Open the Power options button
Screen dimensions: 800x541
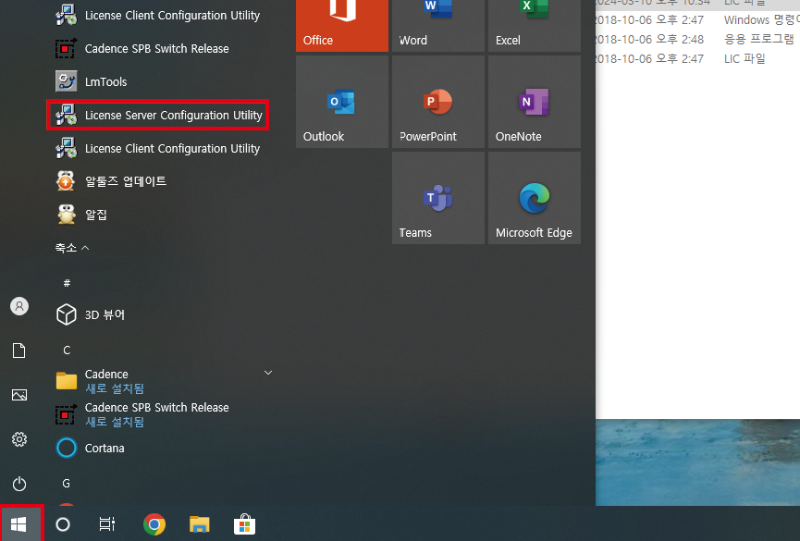19,484
